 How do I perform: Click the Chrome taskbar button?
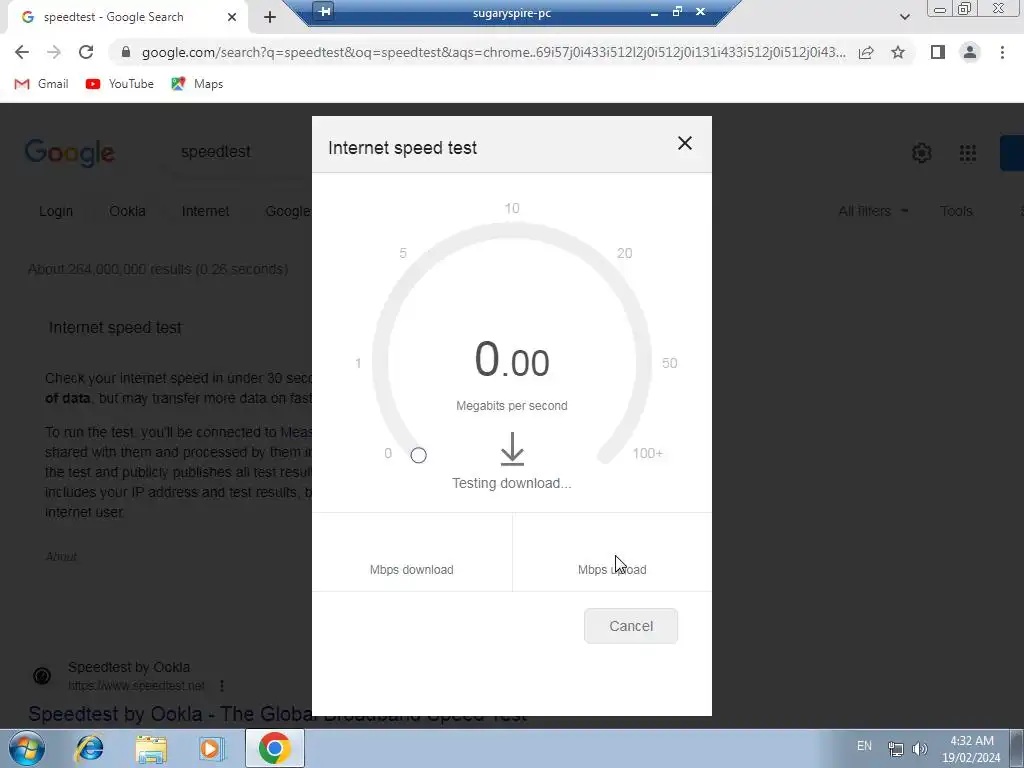click(275, 748)
